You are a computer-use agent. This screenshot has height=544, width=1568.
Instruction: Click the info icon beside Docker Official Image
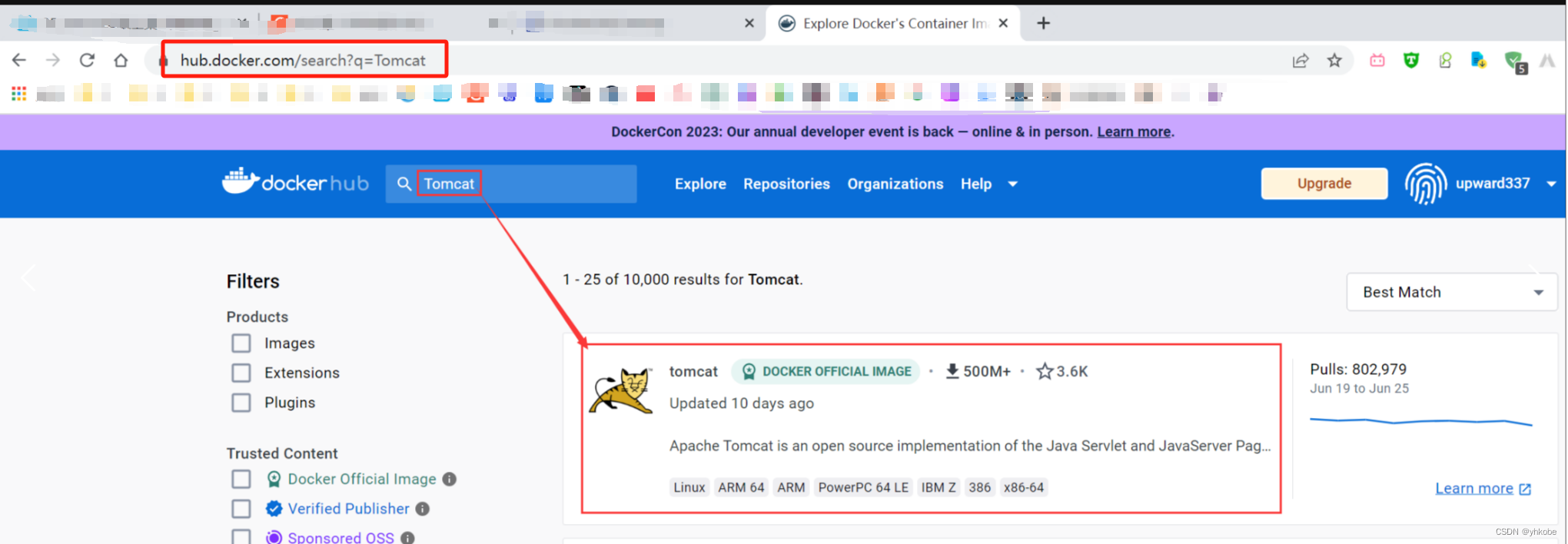pyautogui.click(x=450, y=479)
